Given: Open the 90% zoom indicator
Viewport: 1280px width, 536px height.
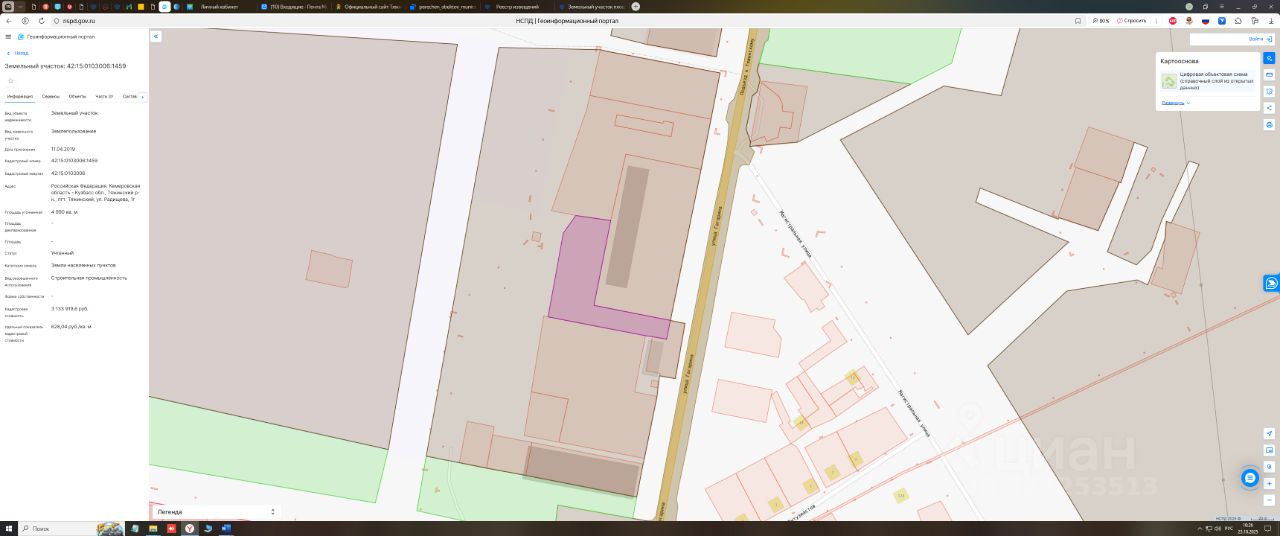Looking at the screenshot, I should (1101, 20).
